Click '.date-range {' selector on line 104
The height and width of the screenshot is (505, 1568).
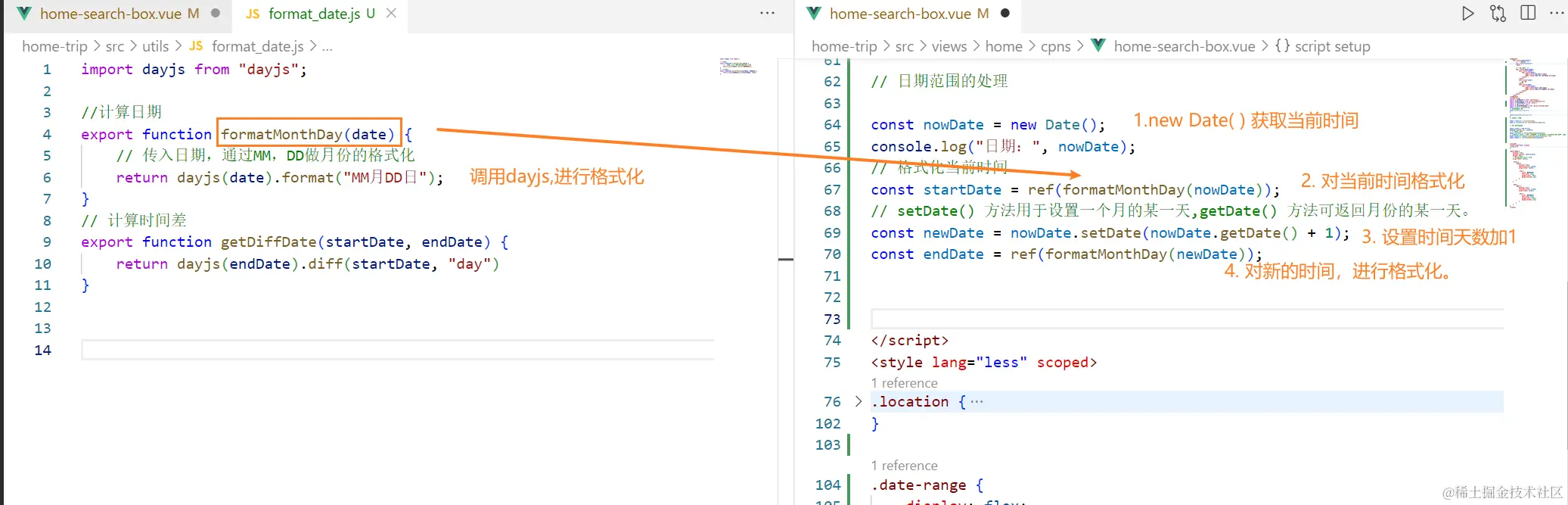(x=927, y=485)
